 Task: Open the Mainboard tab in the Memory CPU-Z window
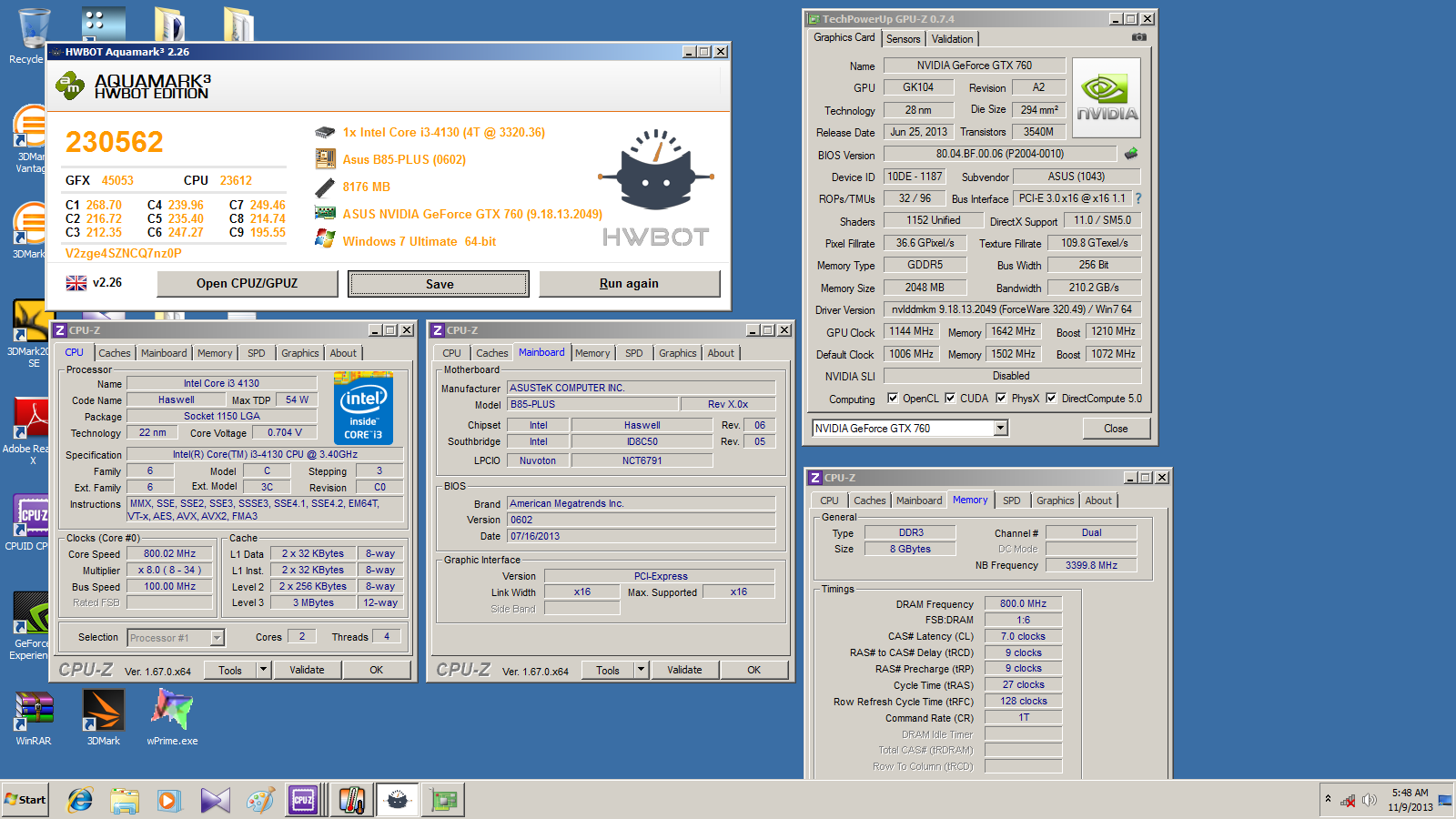919,500
